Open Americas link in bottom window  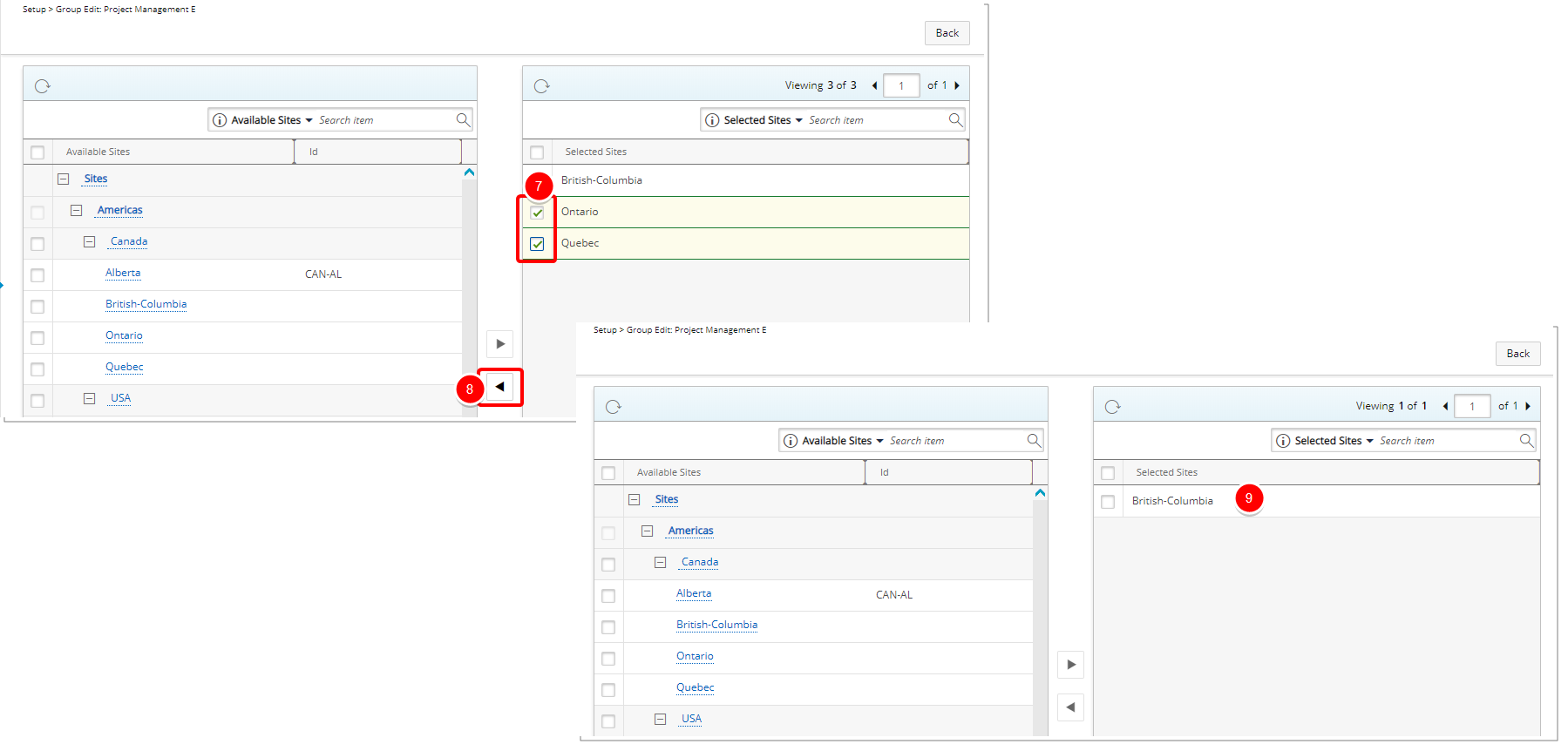(x=691, y=531)
